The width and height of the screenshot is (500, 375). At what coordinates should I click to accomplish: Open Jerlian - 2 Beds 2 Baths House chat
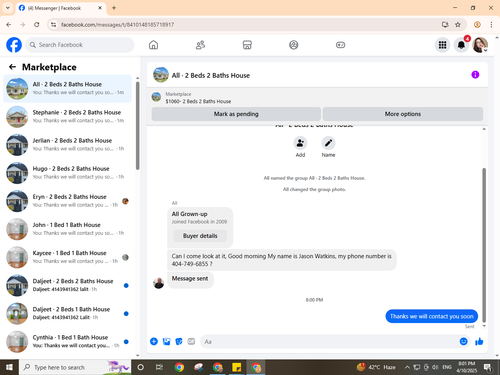[x=67, y=145]
